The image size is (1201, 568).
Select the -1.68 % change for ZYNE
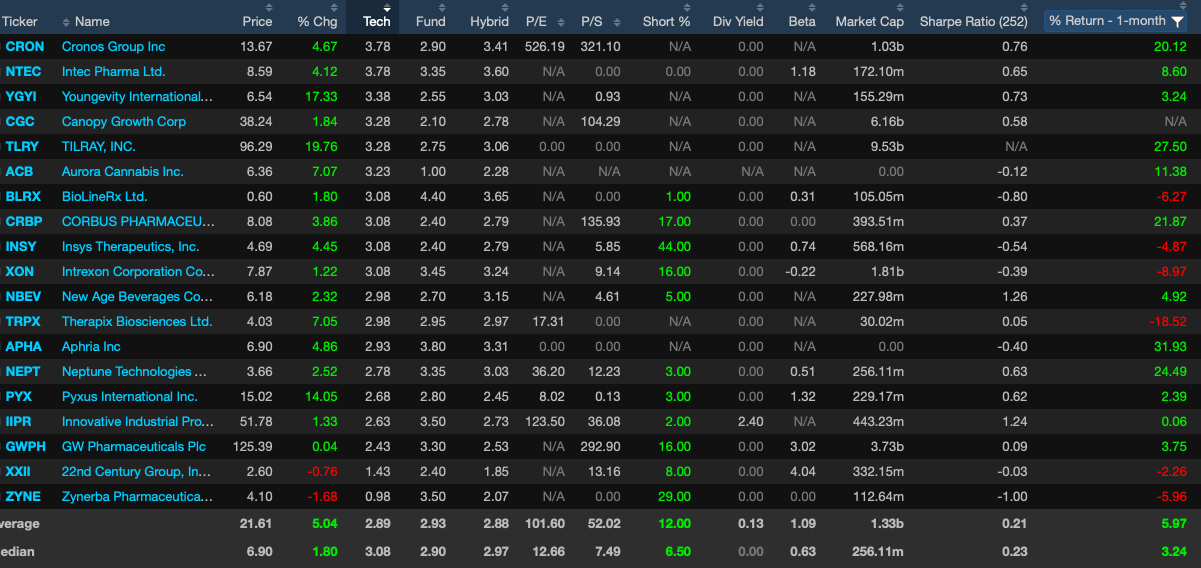point(322,497)
